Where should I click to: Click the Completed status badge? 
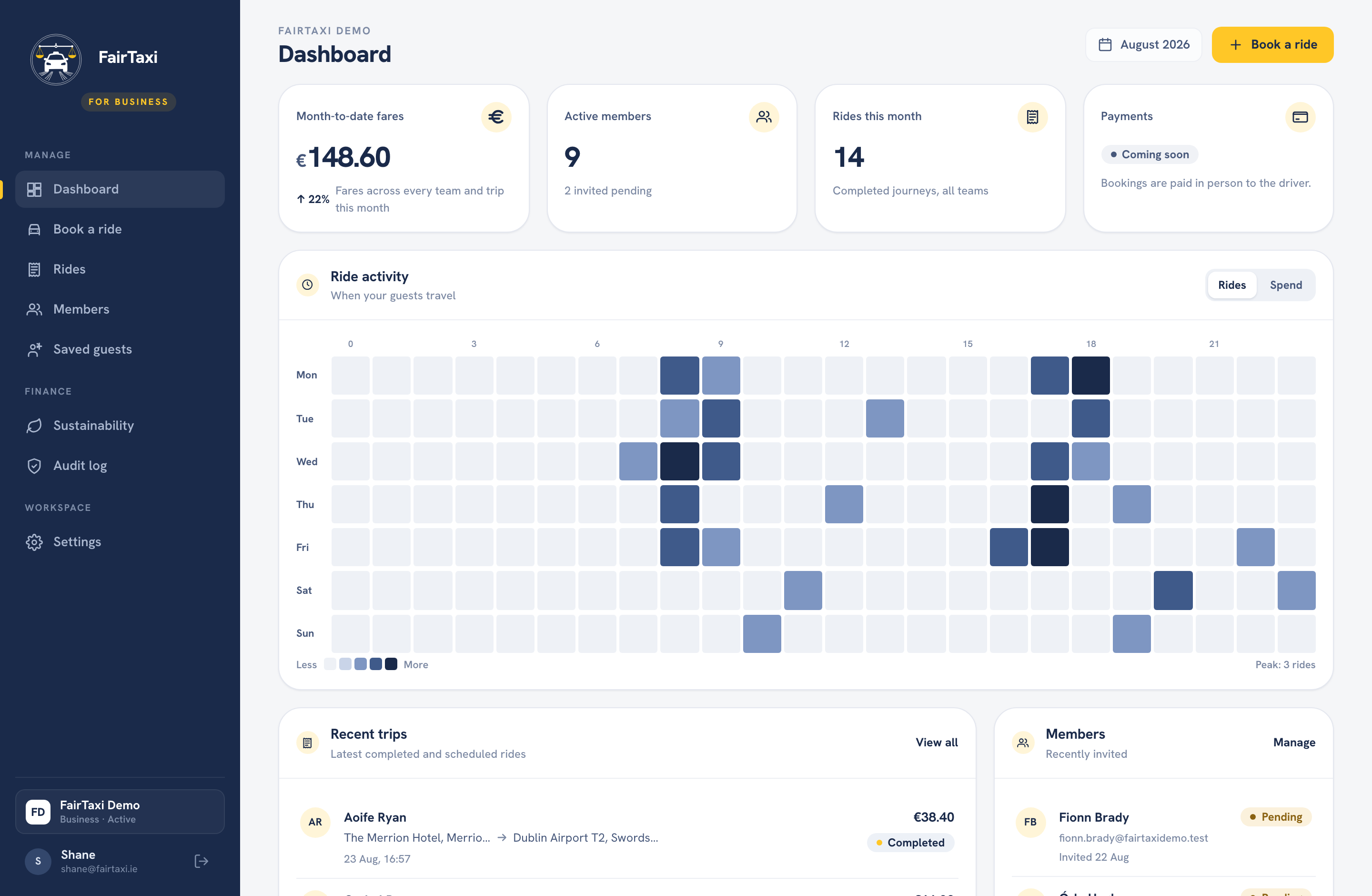click(910, 842)
